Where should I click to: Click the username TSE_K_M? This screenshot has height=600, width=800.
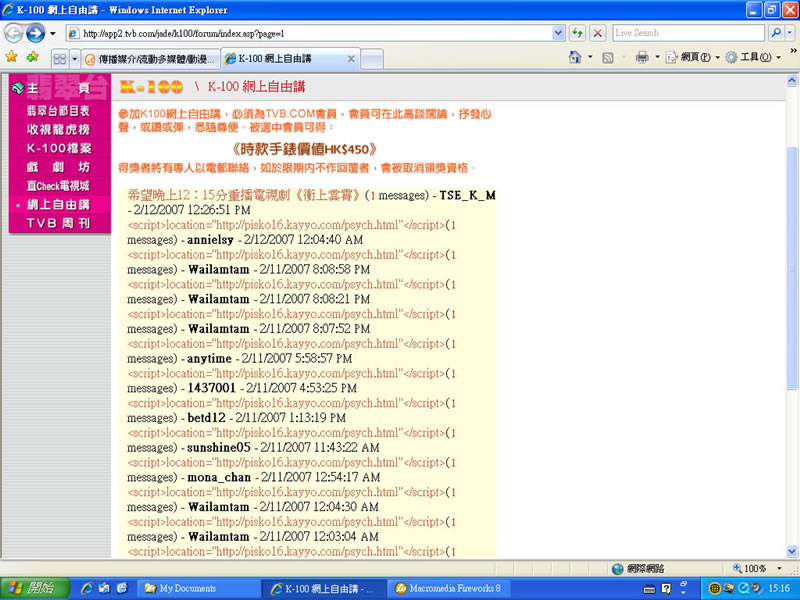point(467,195)
